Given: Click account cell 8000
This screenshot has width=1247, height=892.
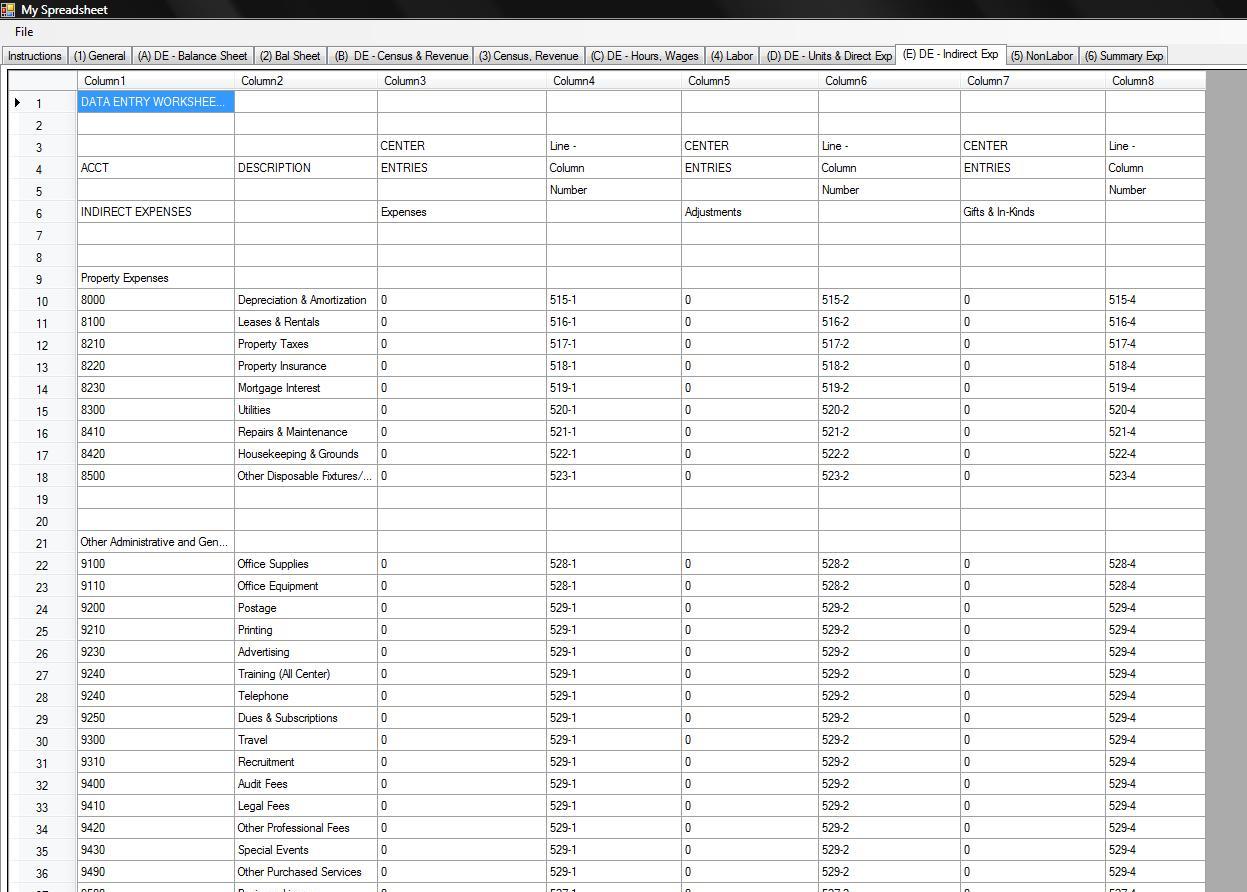Looking at the screenshot, I should (156, 300).
